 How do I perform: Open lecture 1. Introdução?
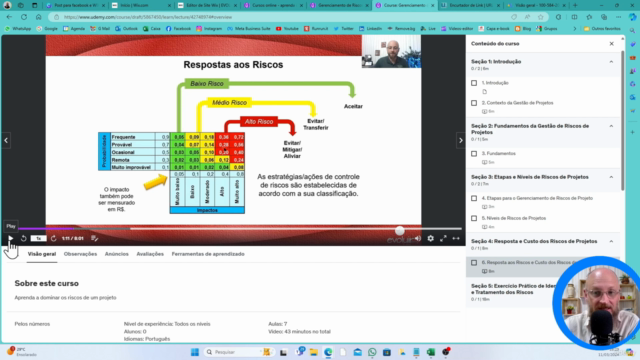pos(495,83)
